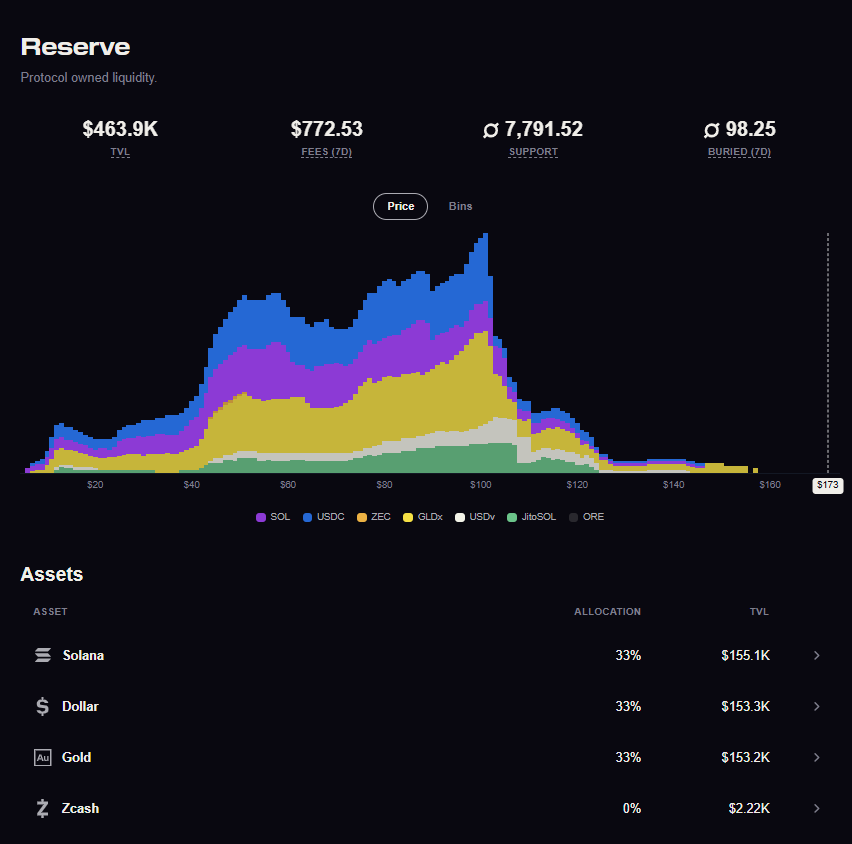Expand the Zcash asset row chevron
Image resolution: width=852 pixels, height=844 pixels.
click(x=817, y=809)
